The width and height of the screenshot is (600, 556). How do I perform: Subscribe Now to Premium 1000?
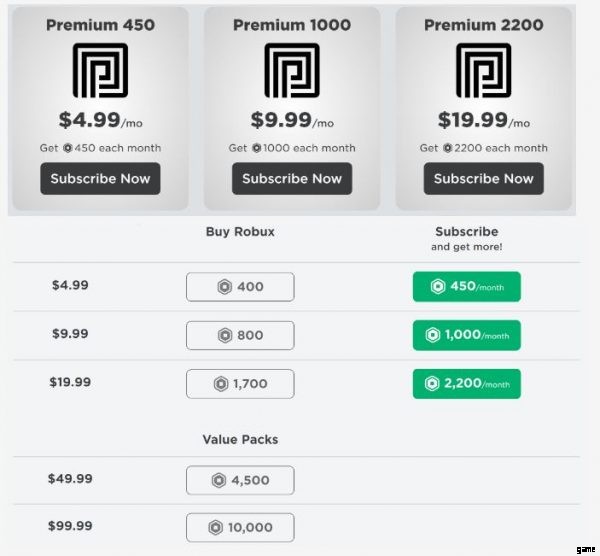click(292, 179)
